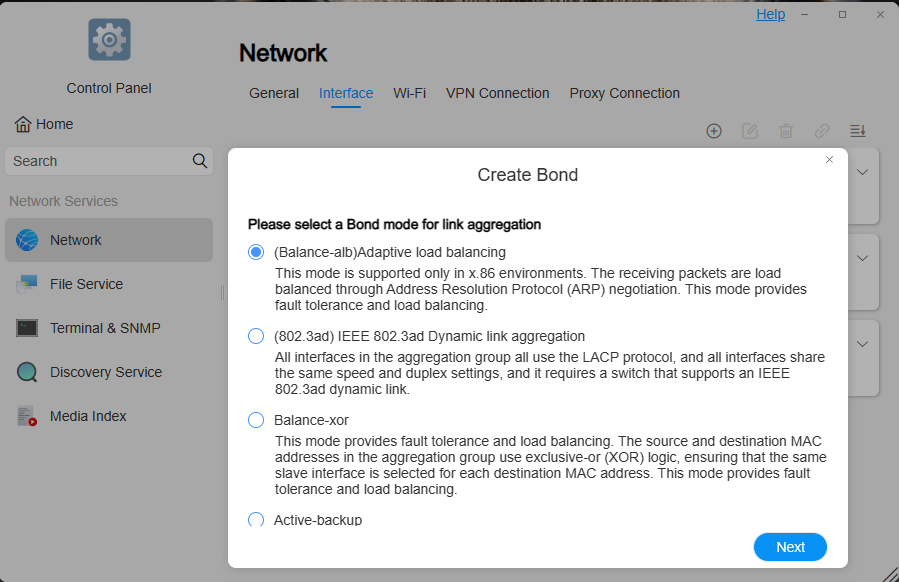
Task: Choose the Balance-xor bond mode
Action: tap(256, 420)
